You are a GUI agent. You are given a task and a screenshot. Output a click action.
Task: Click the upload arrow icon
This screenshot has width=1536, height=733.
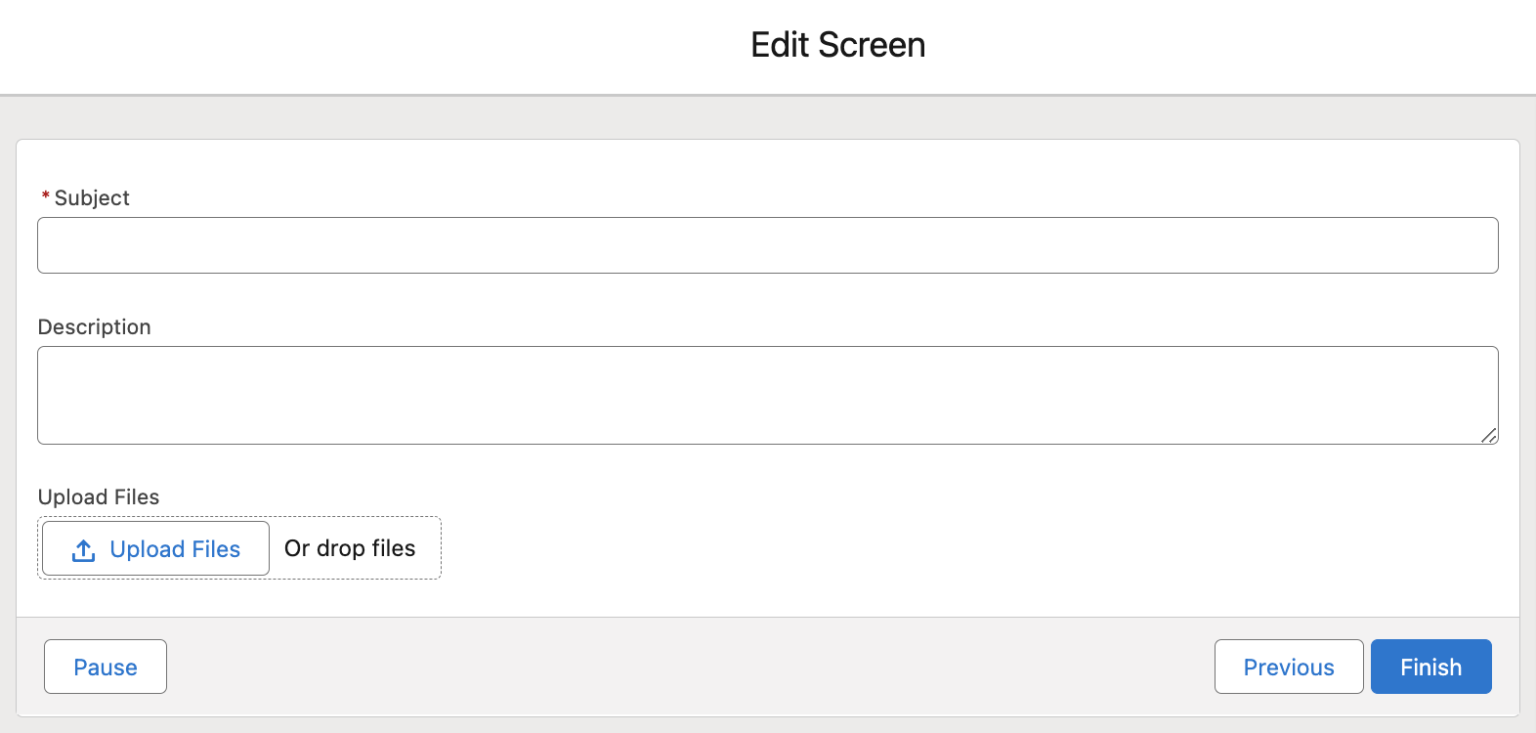pos(82,548)
